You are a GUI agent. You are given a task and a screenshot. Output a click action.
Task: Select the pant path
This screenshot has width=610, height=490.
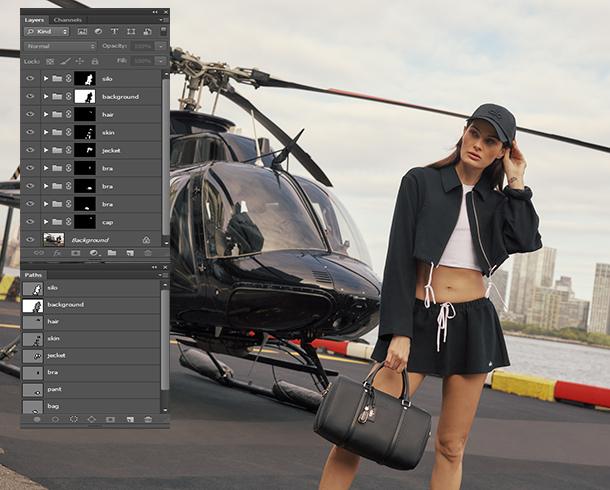[x=91, y=389]
